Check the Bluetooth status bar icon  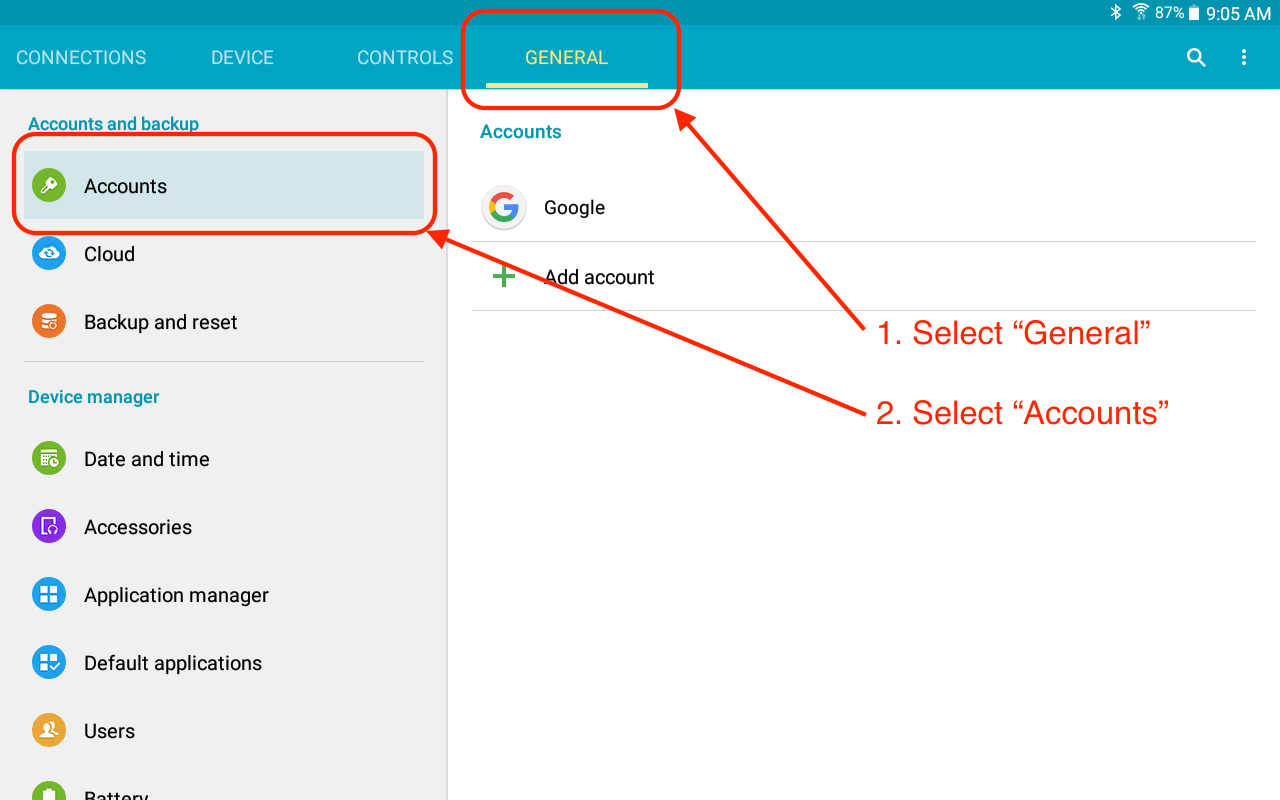pos(1115,13)
